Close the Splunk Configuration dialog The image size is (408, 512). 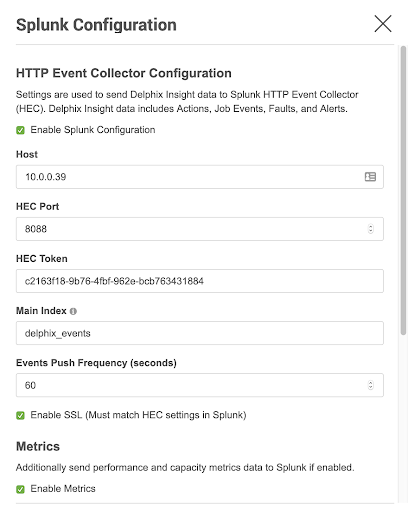[x=383, y=24]
